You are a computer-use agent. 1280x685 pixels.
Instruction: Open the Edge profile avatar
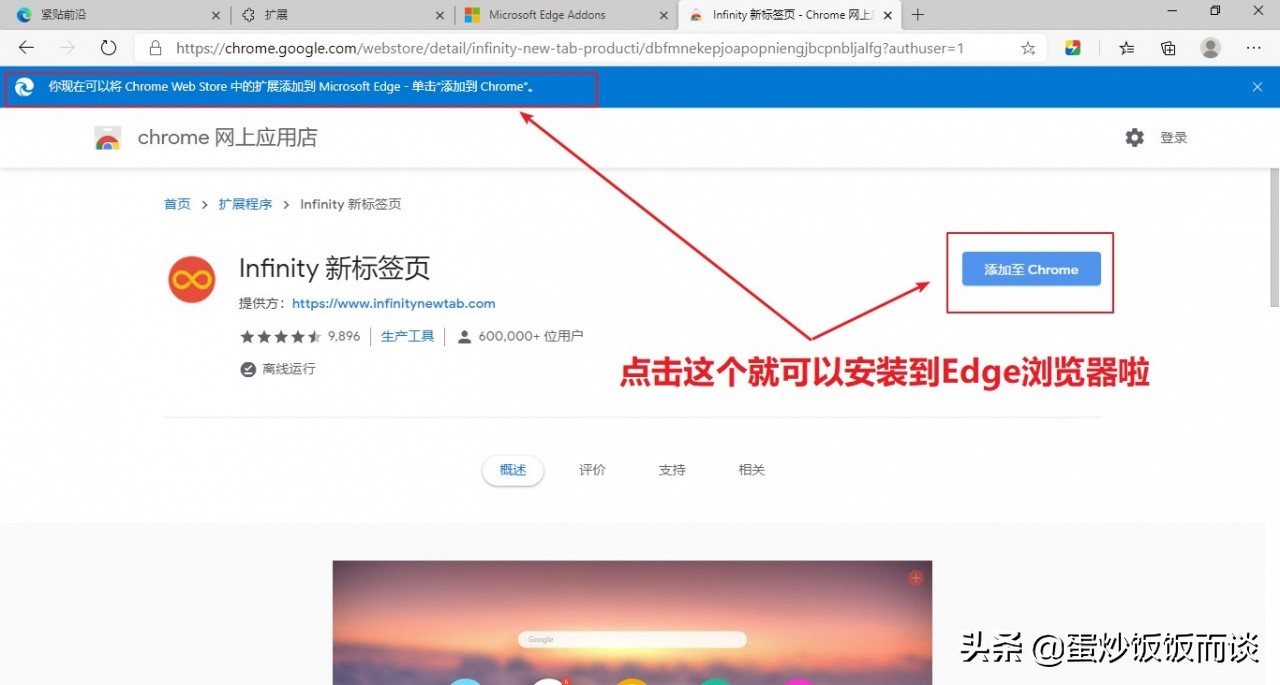(x=1210, y=47)
